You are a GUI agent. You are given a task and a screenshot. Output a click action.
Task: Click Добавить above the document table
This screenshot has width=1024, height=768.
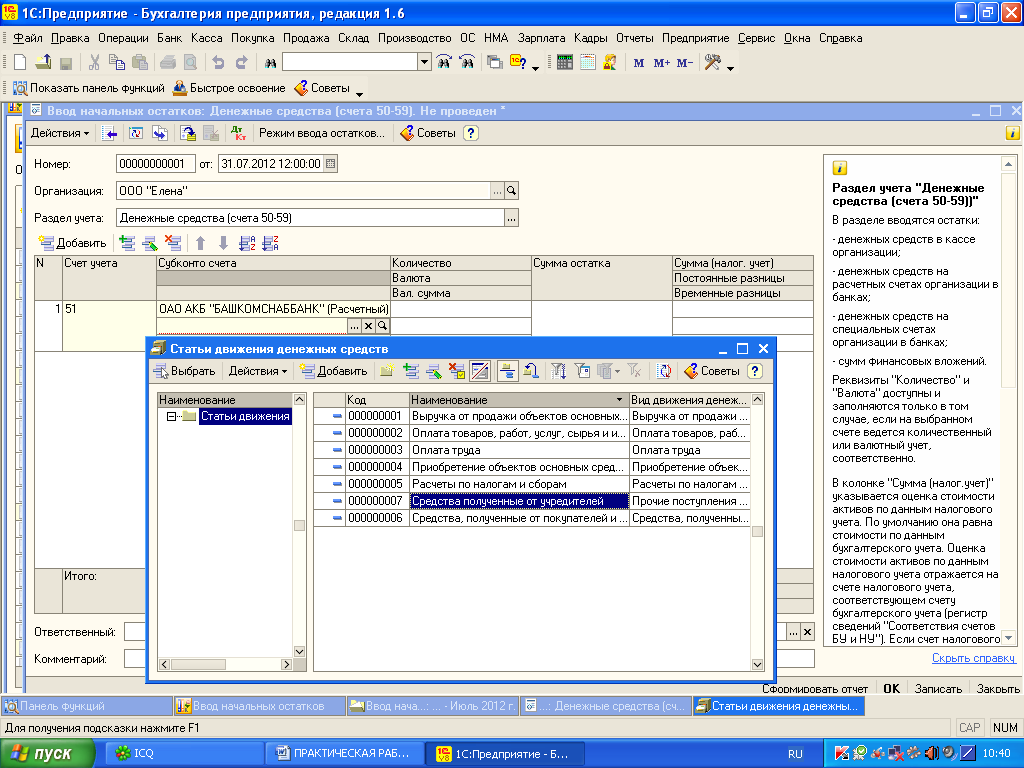[72, 243]
